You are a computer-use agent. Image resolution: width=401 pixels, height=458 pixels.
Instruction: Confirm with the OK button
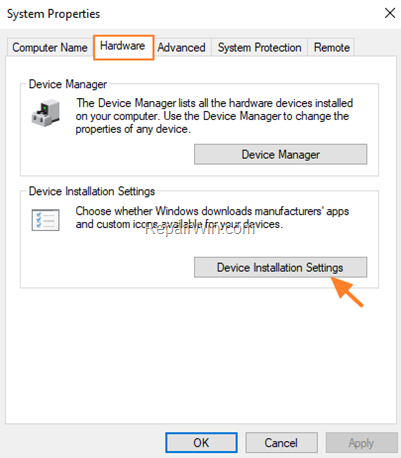201,443
